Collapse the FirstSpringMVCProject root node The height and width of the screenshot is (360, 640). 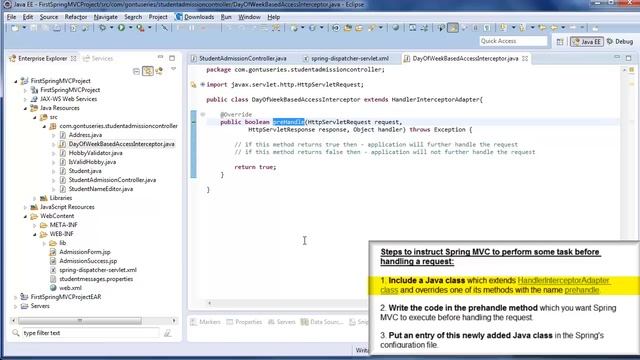(x=16, y=81)
